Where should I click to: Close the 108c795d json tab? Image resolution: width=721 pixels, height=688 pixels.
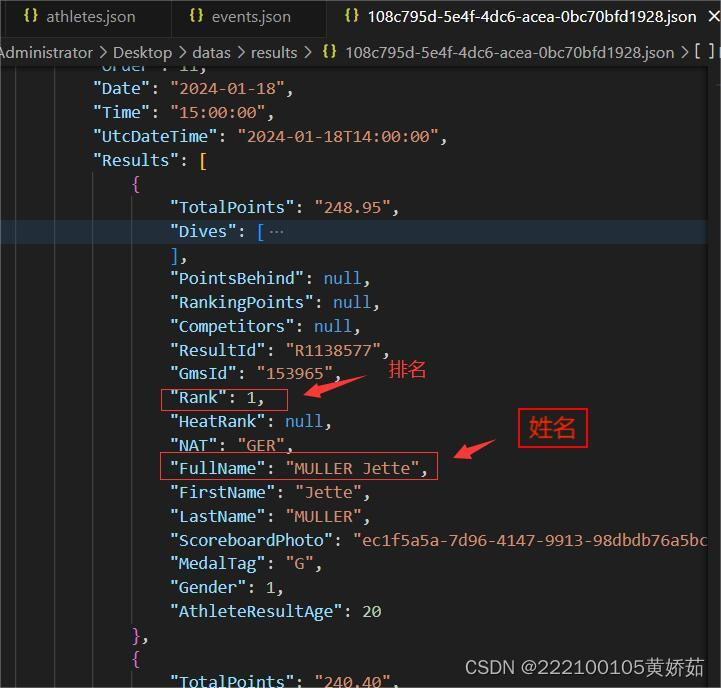click(x=714, y=17)
